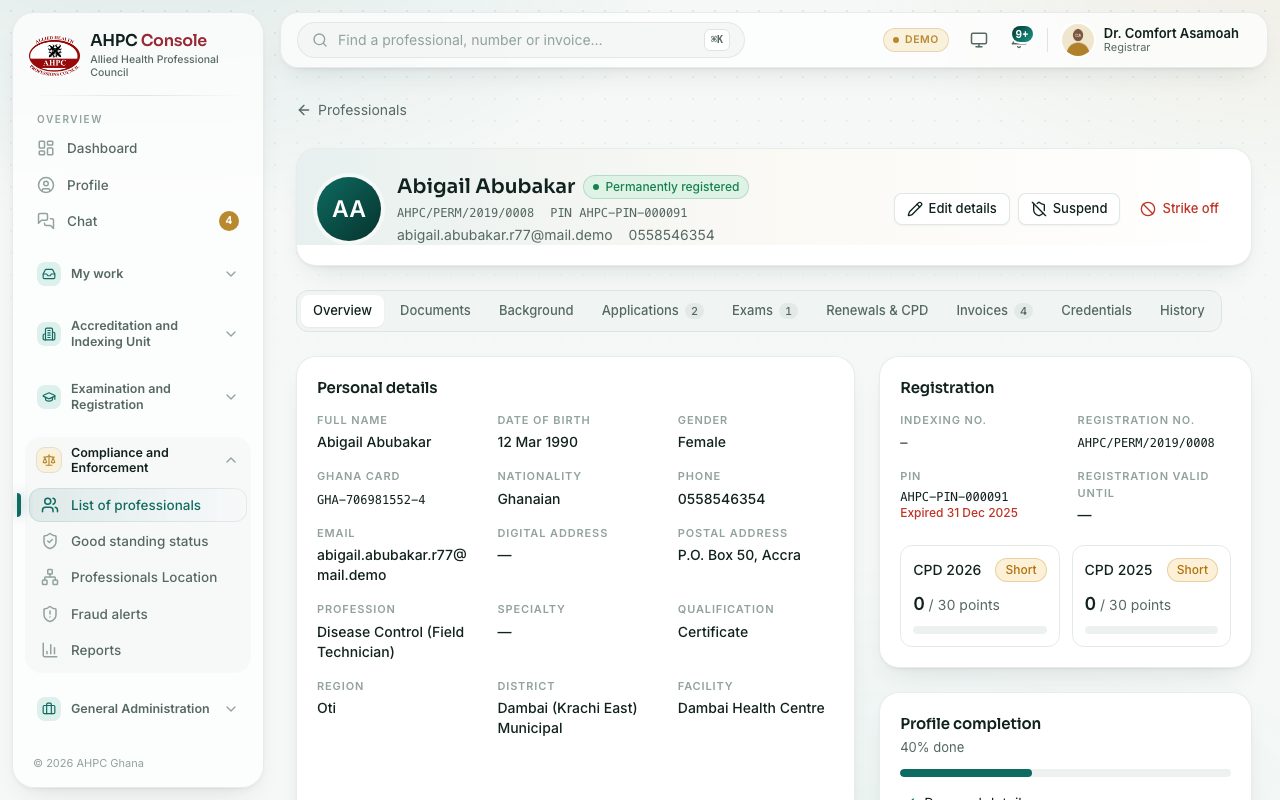The width and height of the screenshot is (1280, 800).
Task: Open the Applications tab
Action: (652, 310)
